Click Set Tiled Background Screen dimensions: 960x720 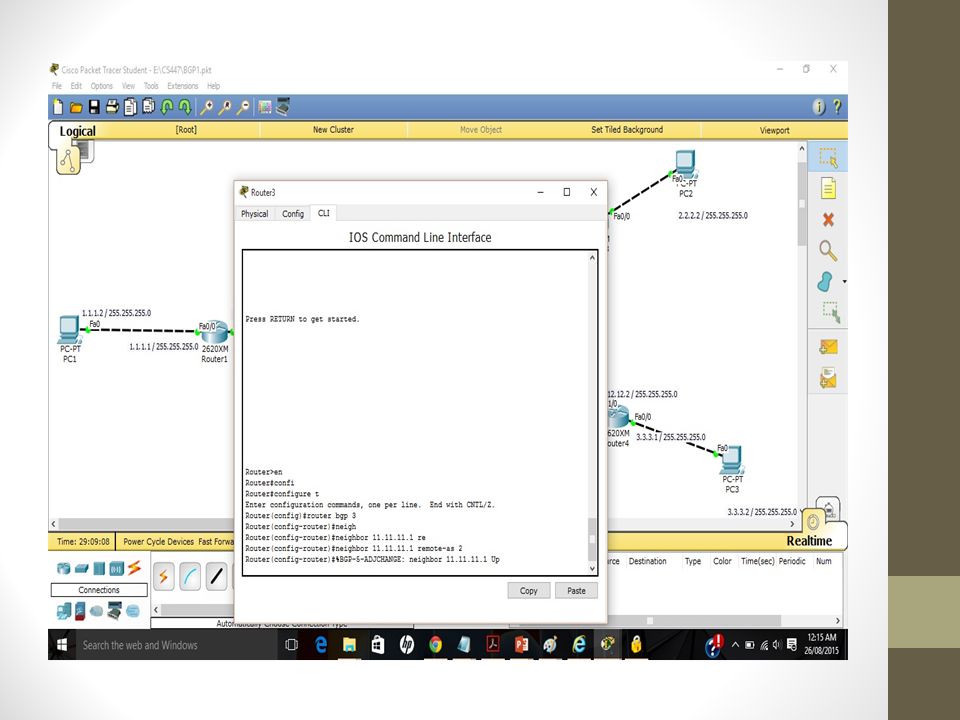pos(627,130)
